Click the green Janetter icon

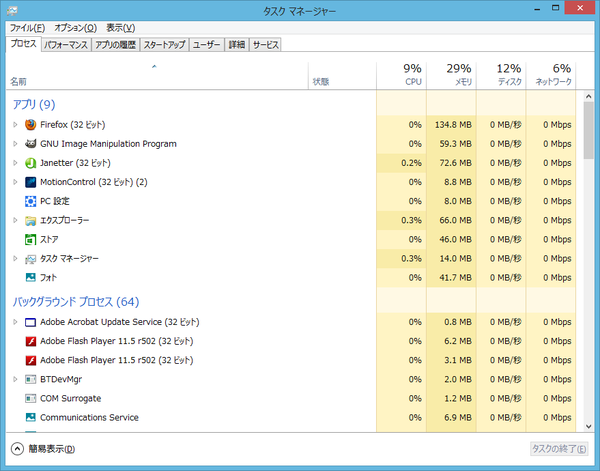point(30,163)
